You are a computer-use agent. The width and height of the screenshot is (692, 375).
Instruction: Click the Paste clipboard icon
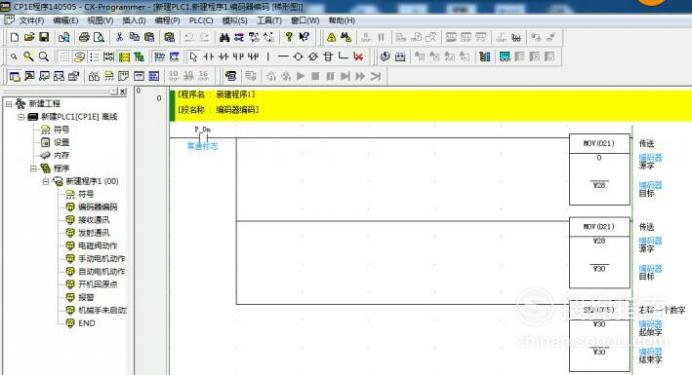click(149, 37)
